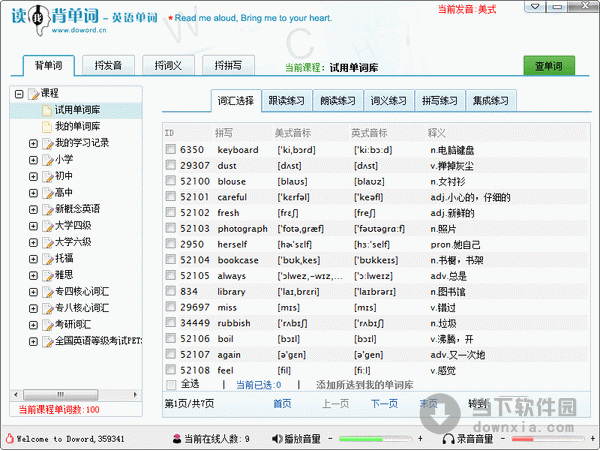Select 我的单词库 in the course tree
Viewport: 600px width, 451px height.
pyautogui.click(x=77, y=127)
